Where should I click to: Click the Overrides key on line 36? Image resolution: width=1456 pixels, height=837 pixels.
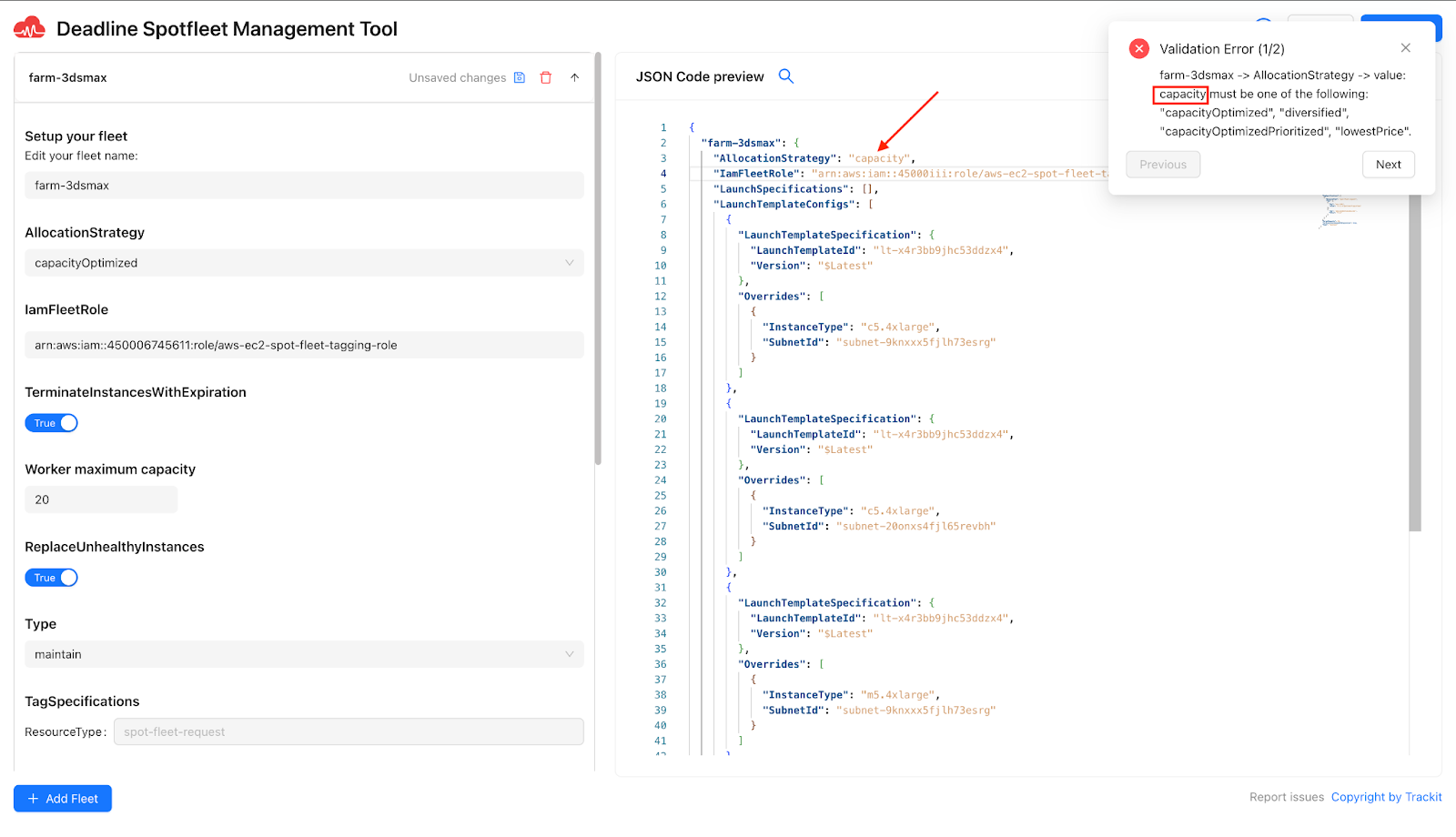(772, 665)
